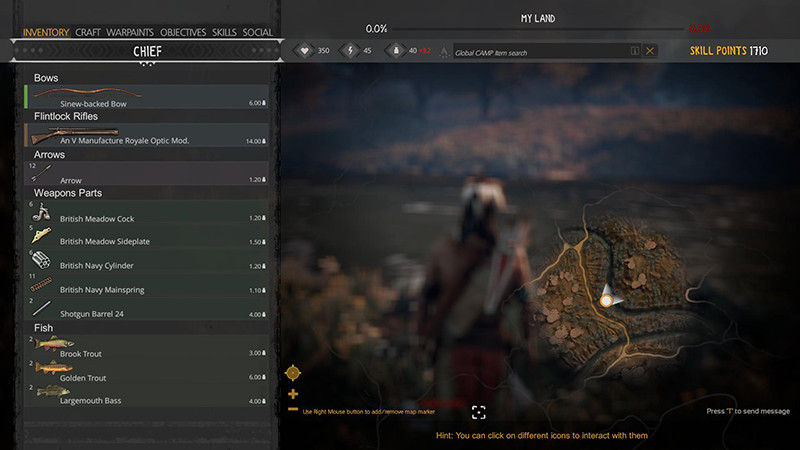
Task: Click the Arrows category header
Action: pyautogui.click(x=49, y=155)
